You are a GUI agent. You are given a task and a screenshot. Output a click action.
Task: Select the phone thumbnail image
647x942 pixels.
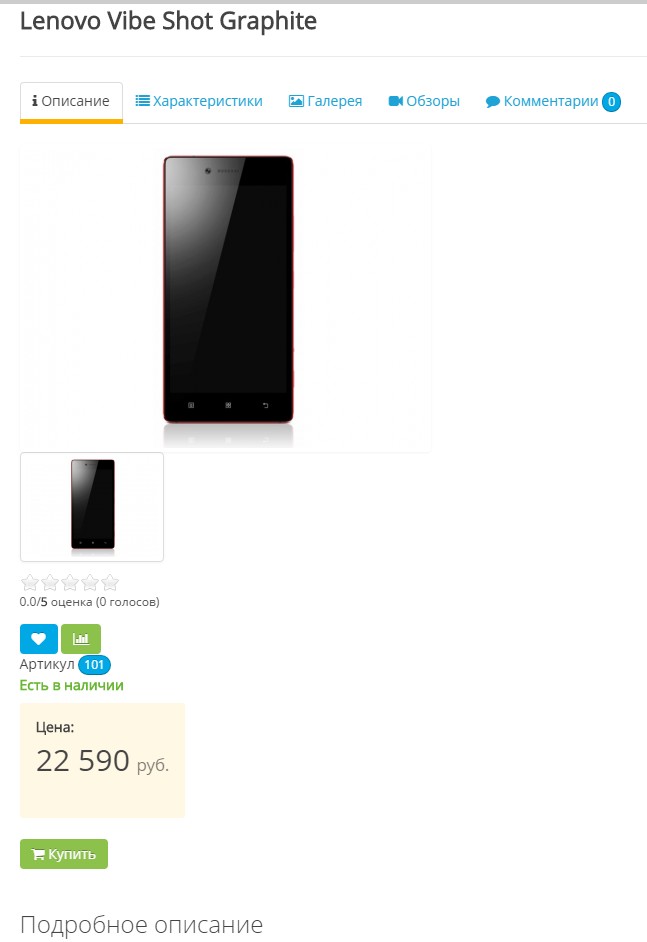point(92,507)
